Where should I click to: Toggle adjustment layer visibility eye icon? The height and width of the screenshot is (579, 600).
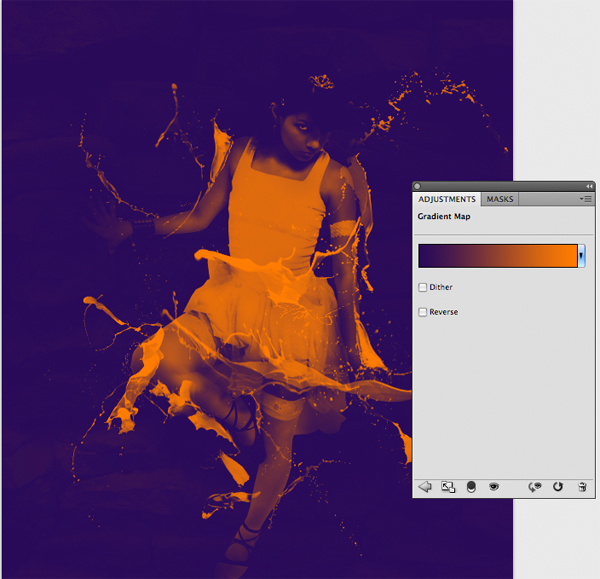tap(494, 487)
